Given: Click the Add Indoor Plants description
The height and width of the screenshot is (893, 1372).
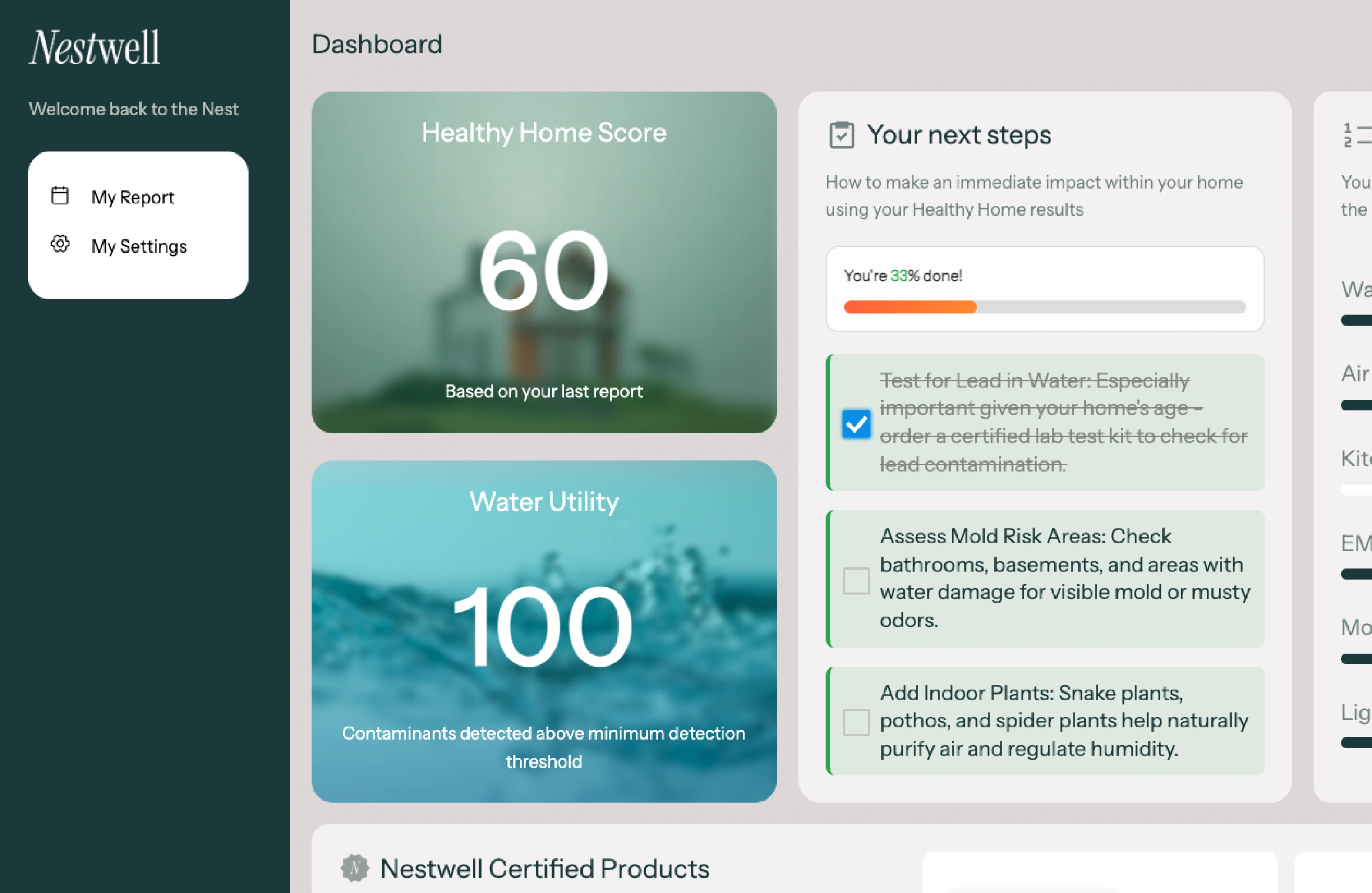Looking at the screenshot, I should (x=1064, y=721).
